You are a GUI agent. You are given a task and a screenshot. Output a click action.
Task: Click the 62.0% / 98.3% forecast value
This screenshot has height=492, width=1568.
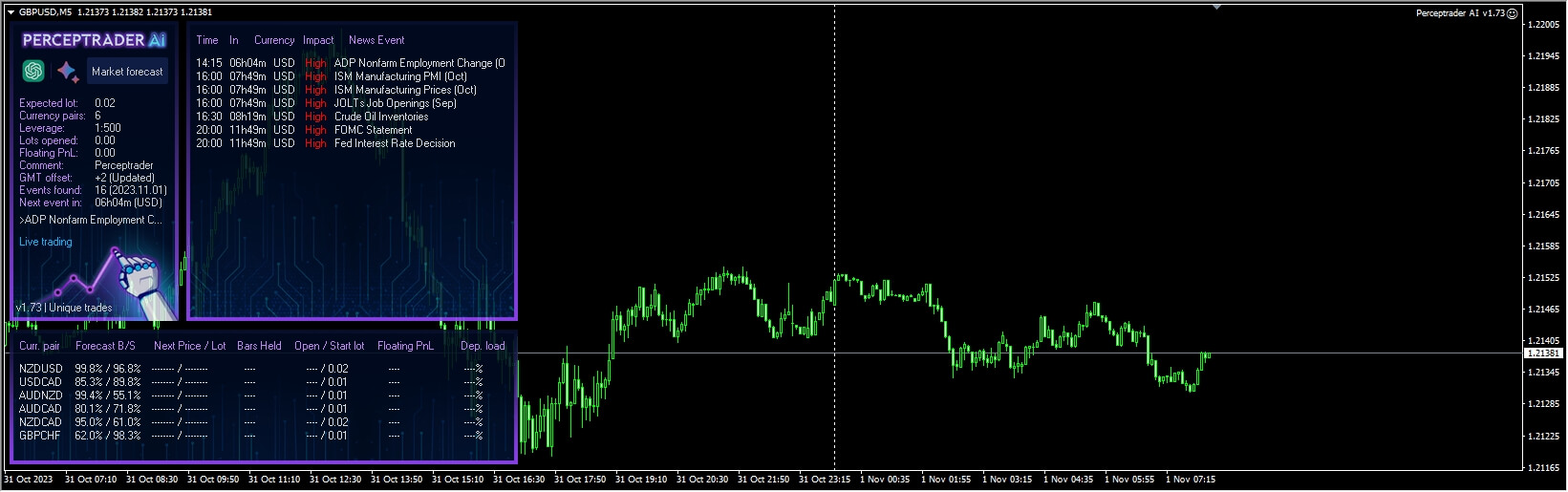(x=108, y=436)
